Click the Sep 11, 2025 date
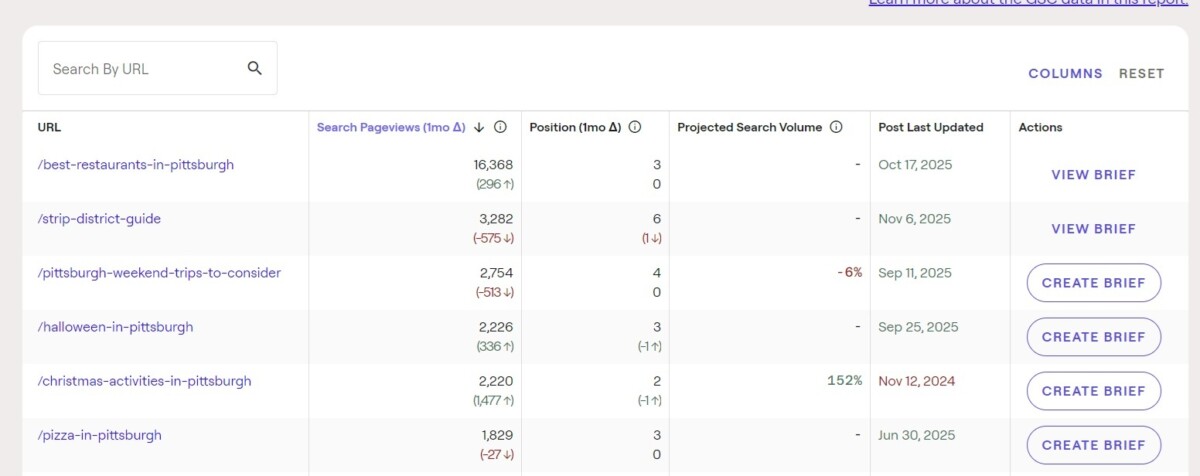The width and height of the screenshot is (1200, 476). (915, 273)
